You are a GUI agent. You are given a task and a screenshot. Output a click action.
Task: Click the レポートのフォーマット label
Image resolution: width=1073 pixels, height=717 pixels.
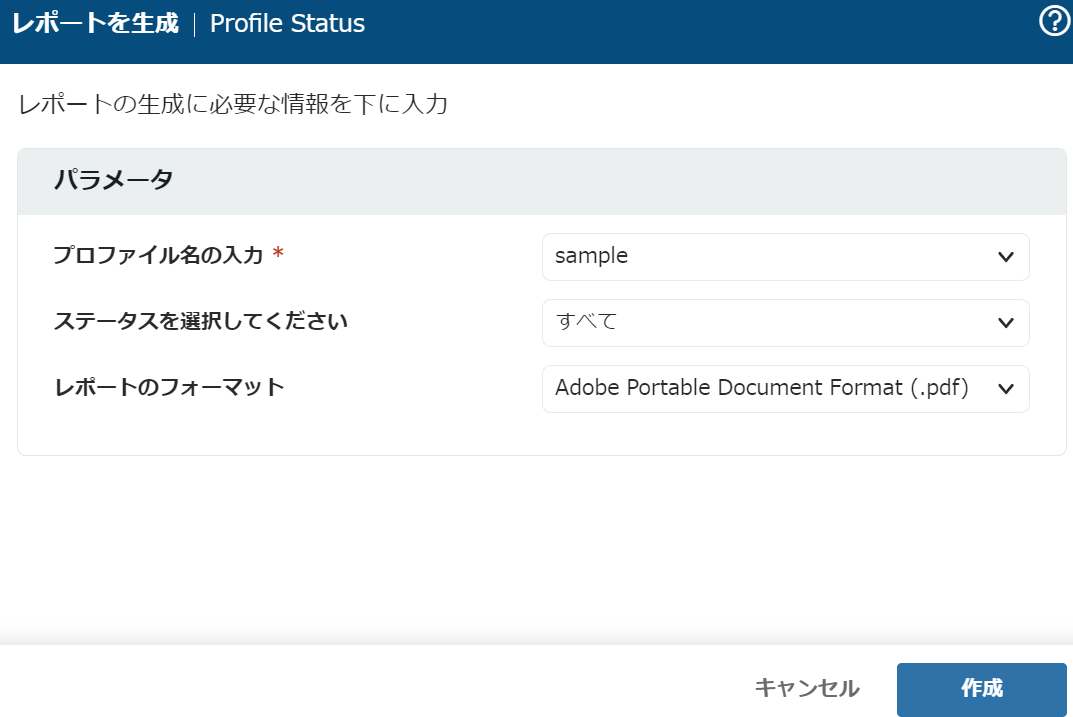[169, 387]
